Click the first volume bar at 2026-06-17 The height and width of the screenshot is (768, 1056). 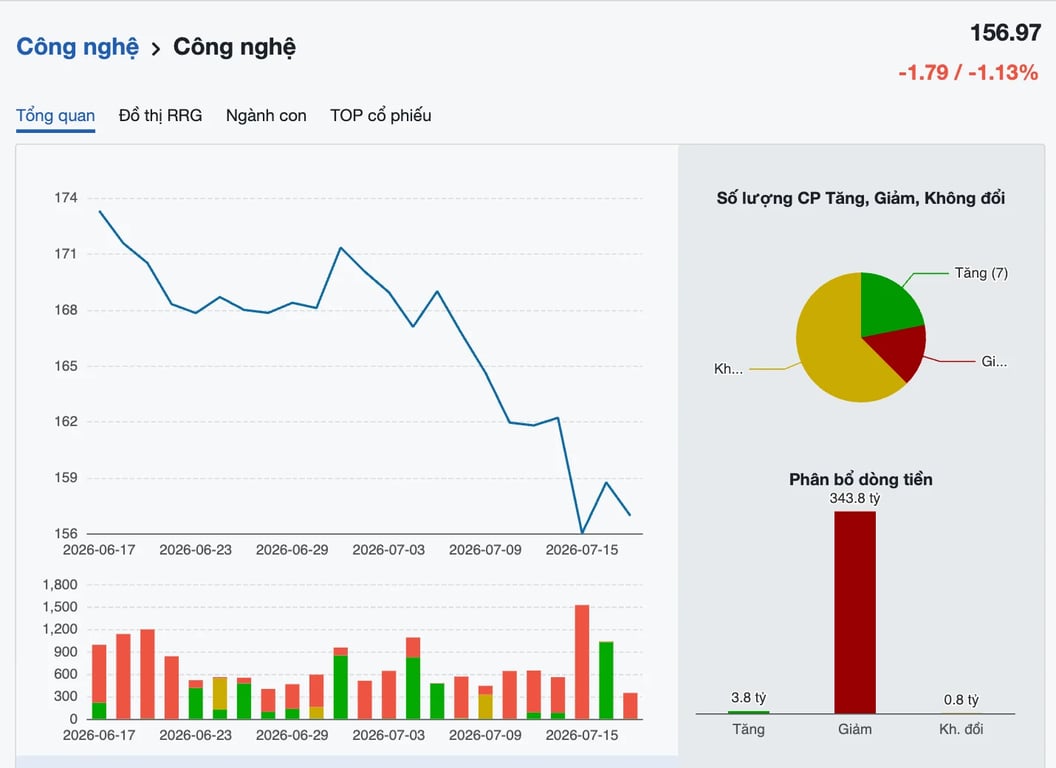(x=99, y=682)
